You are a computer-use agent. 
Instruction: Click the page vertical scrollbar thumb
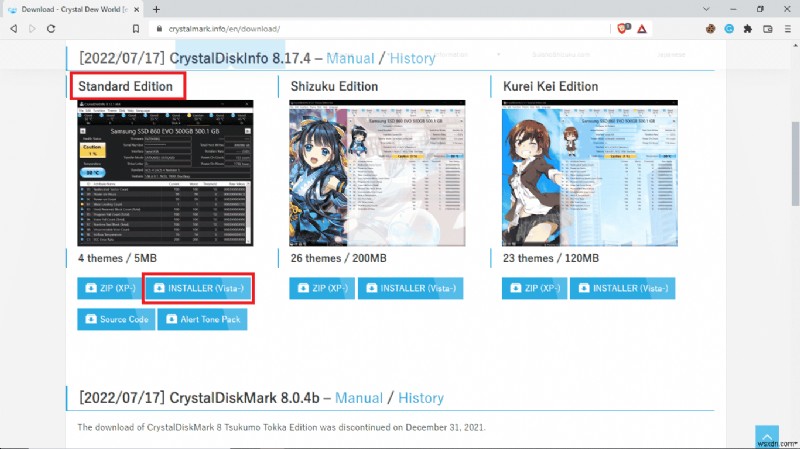[x=795, y=163]
